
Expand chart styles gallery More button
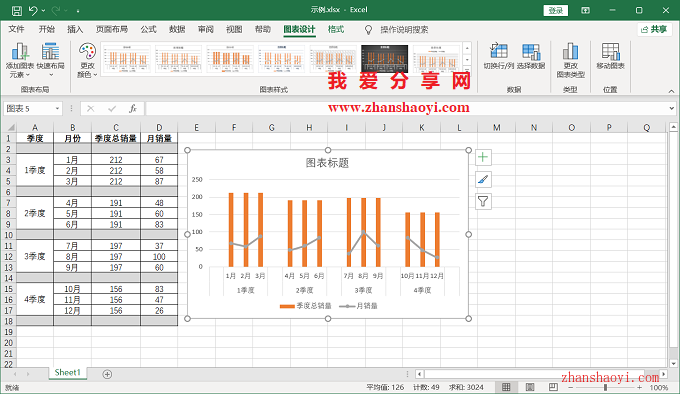tap(467, 69)
